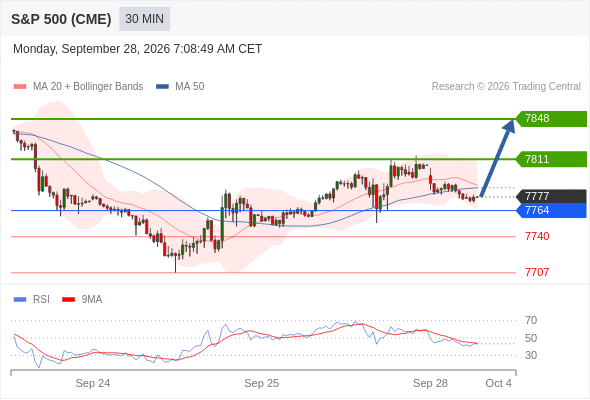Click the 30 MIN timeframe badge
Screen dimensions: 590x400
click(x=144, y=19)
